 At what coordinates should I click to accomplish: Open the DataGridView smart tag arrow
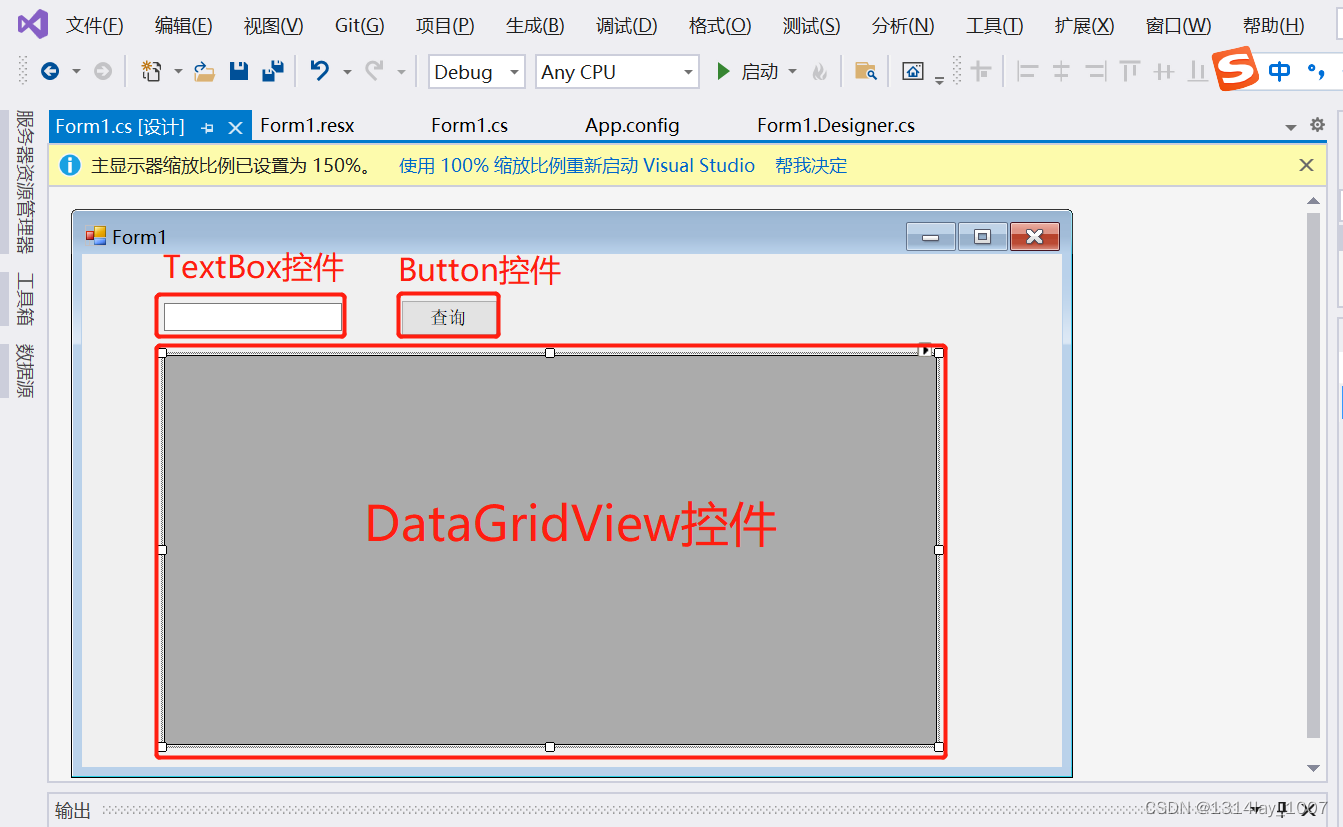pyautogui.click(x=925, y=350)
